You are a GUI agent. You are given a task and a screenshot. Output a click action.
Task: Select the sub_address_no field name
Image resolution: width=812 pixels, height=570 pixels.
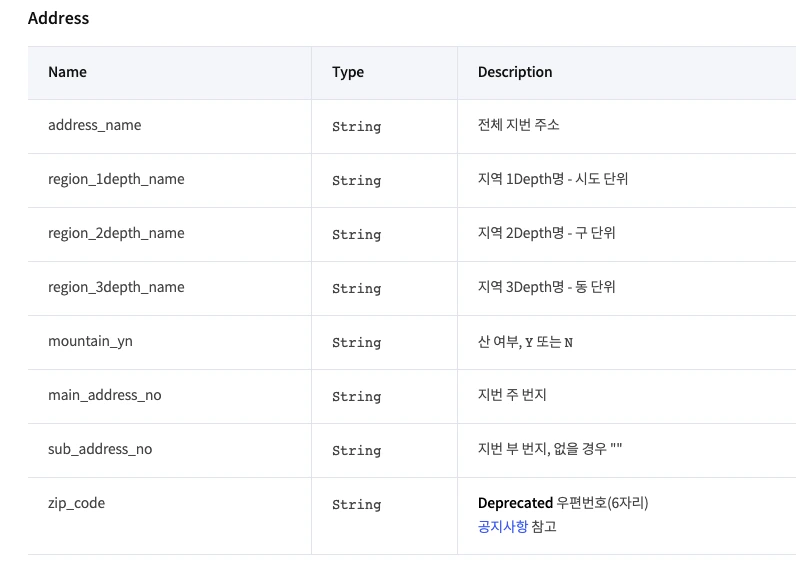100,450
